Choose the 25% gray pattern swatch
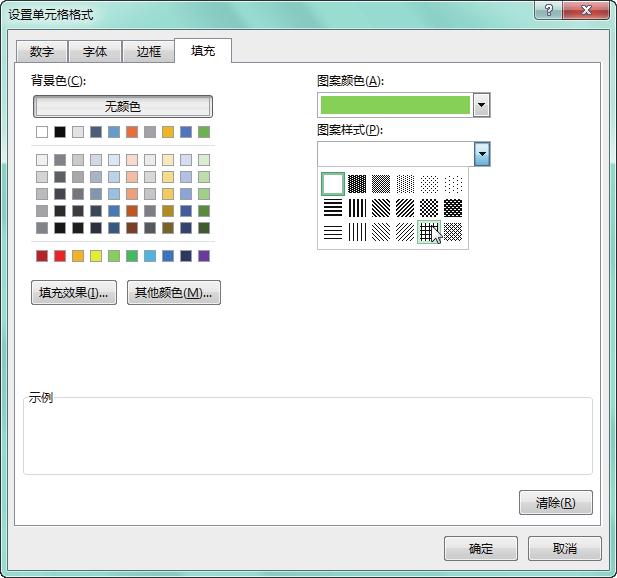Image resolution: width=617 pixels, height=578 pixels. [x=405, y=184]
